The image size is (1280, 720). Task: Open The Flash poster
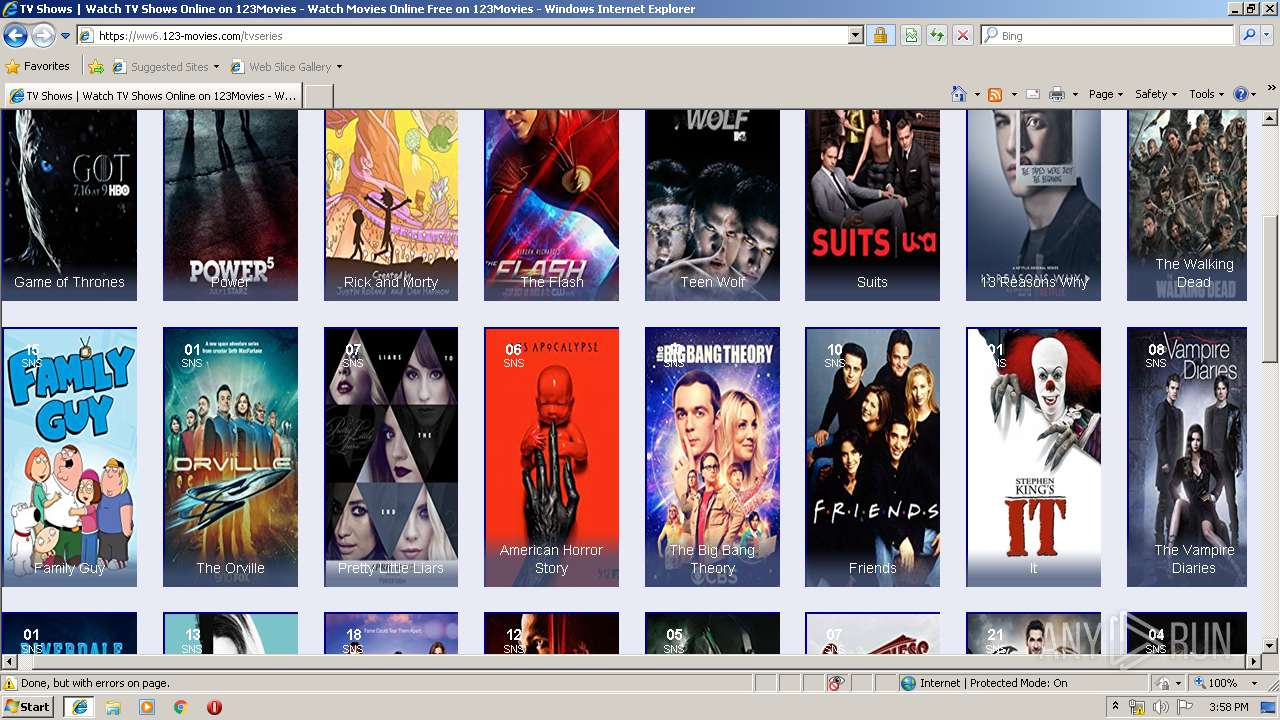tap(551, 205)
